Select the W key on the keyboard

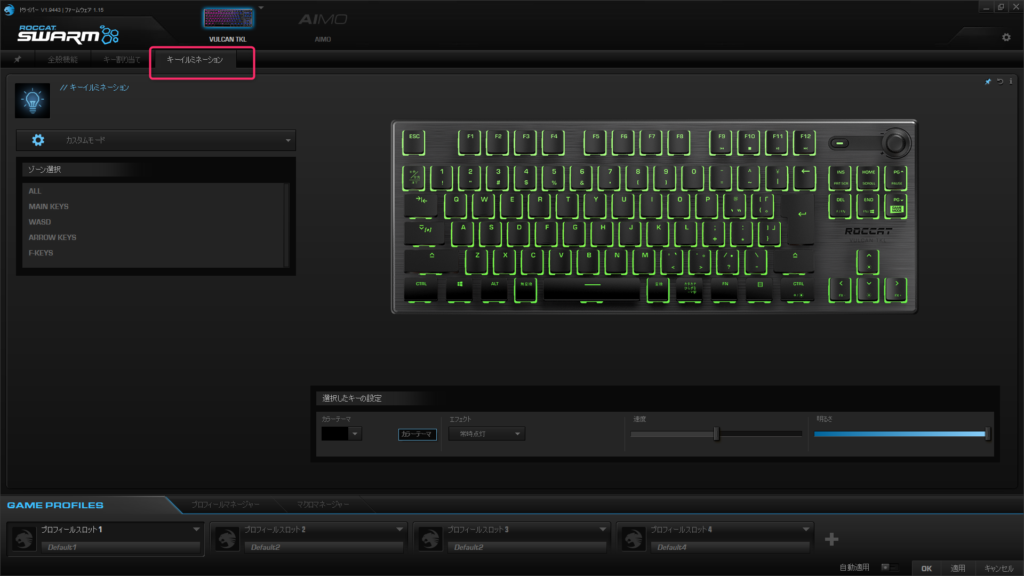484,205
